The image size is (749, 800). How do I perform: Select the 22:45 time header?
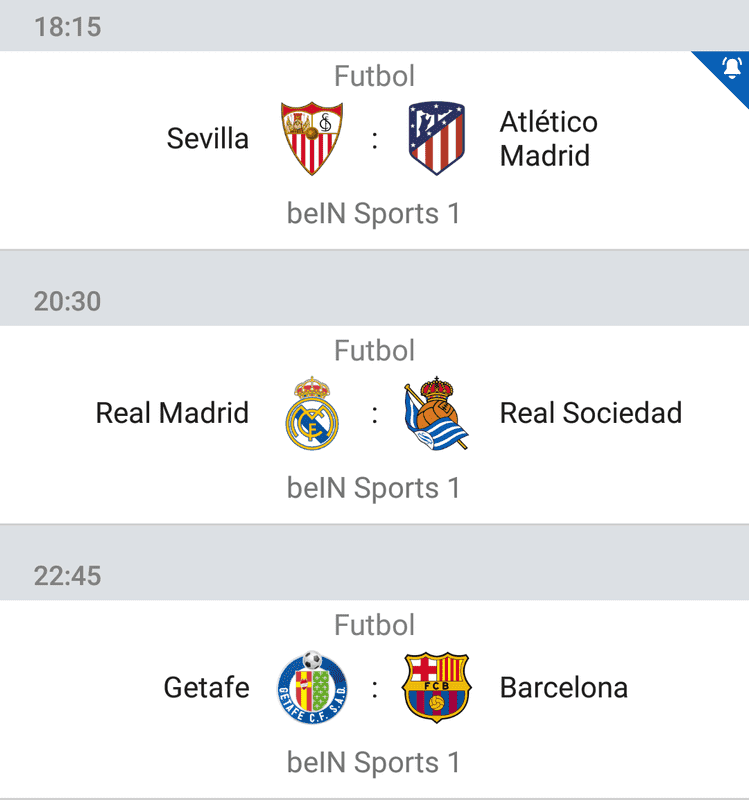68,576
